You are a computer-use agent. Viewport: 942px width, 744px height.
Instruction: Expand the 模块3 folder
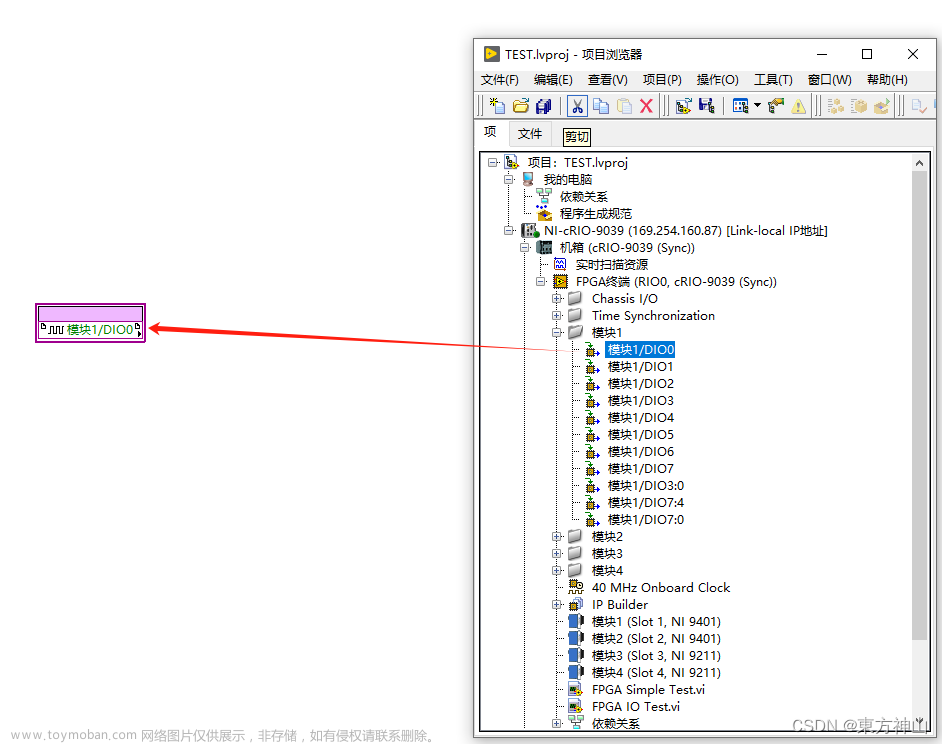click(x=557, y=553)
